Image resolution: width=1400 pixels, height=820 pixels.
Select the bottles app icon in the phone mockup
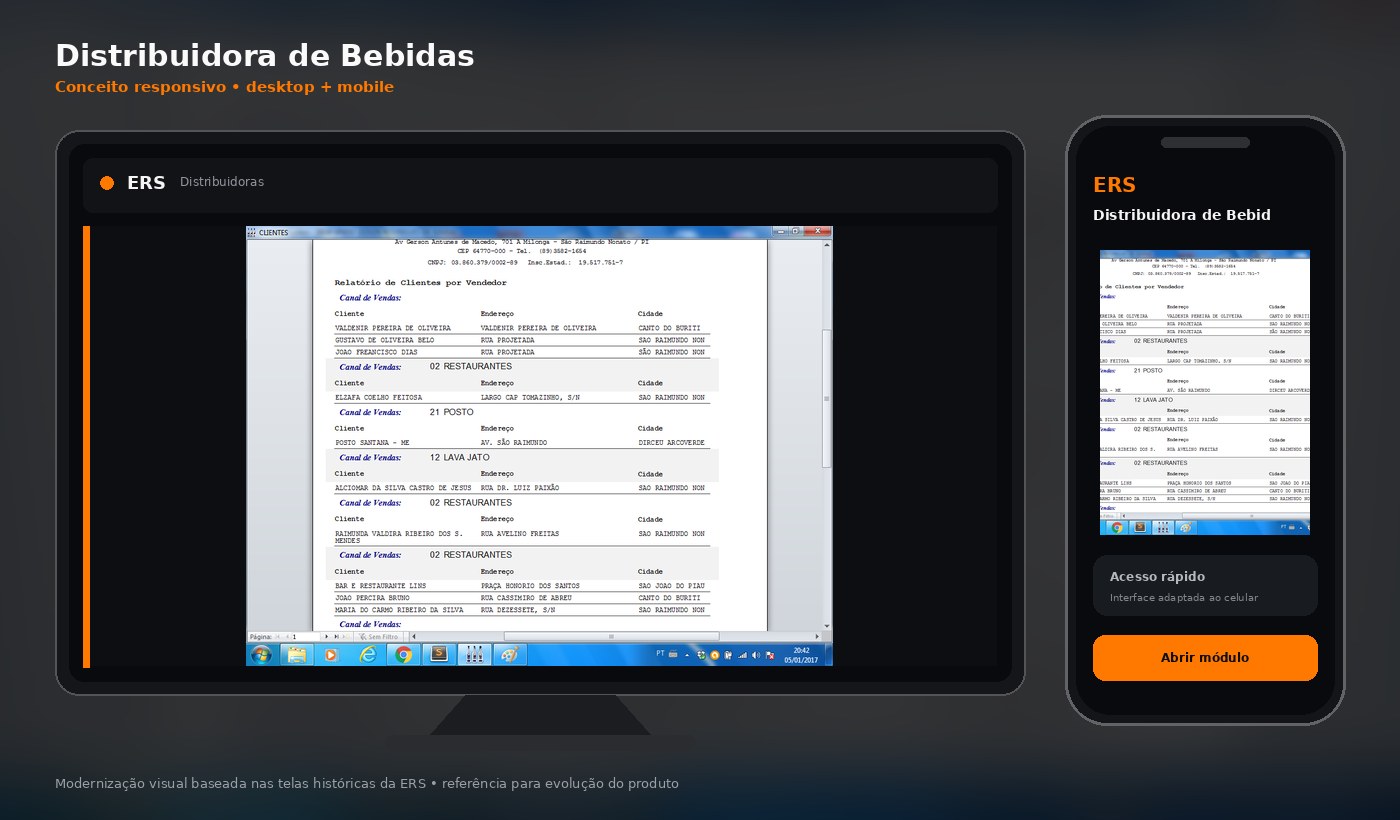[1162, 527]
